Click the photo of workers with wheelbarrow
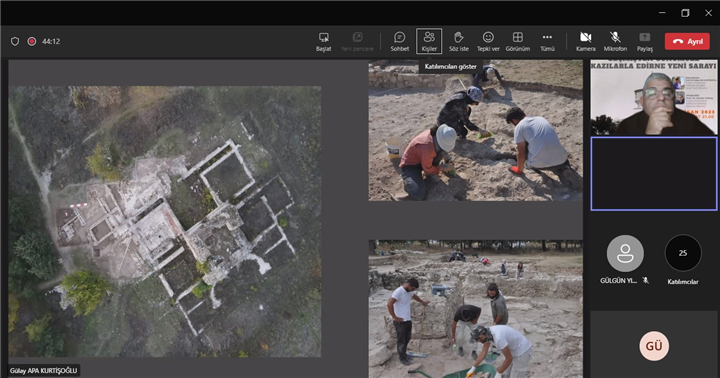 [x=475, y=309]
